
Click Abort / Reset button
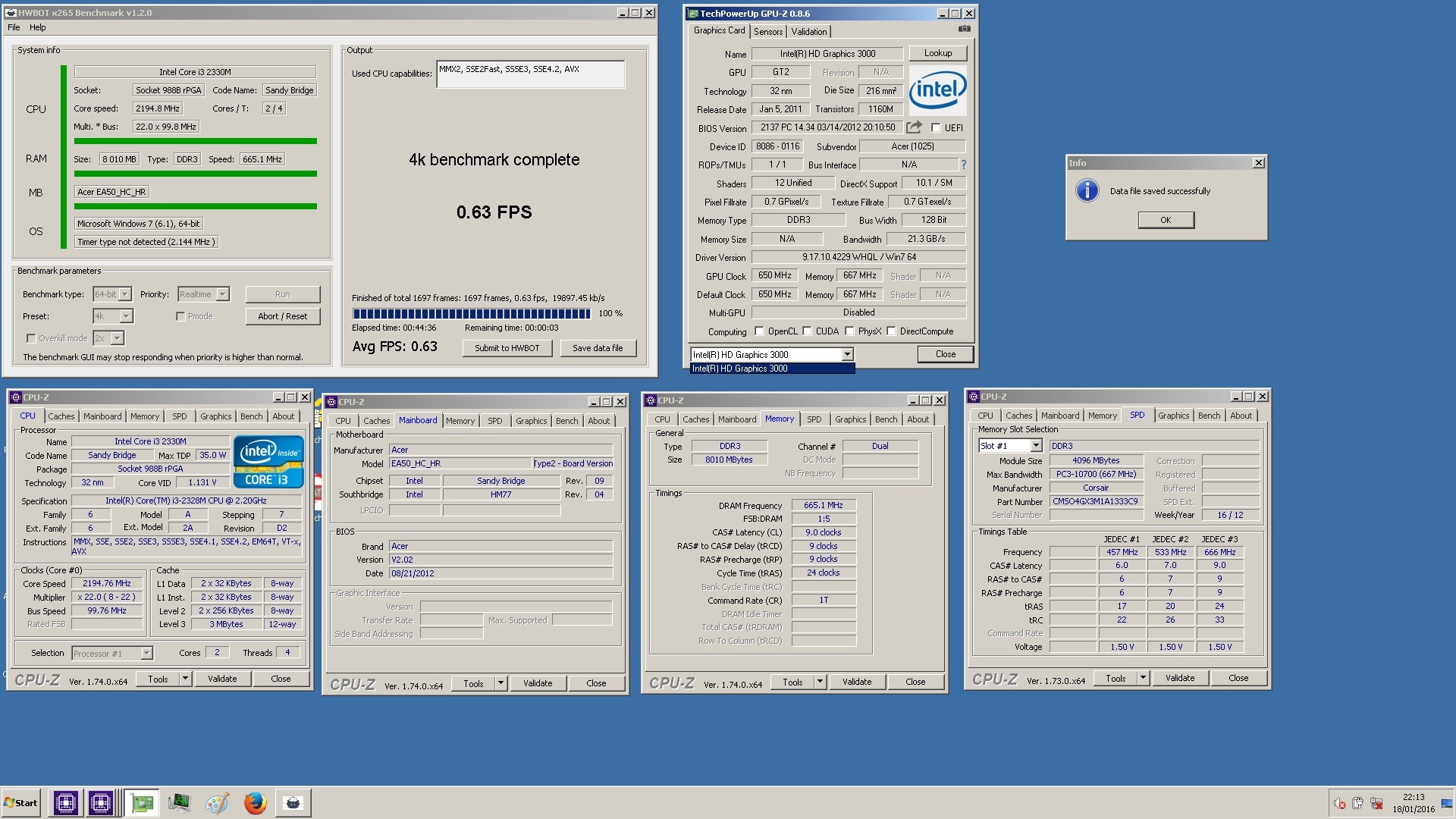283,316
